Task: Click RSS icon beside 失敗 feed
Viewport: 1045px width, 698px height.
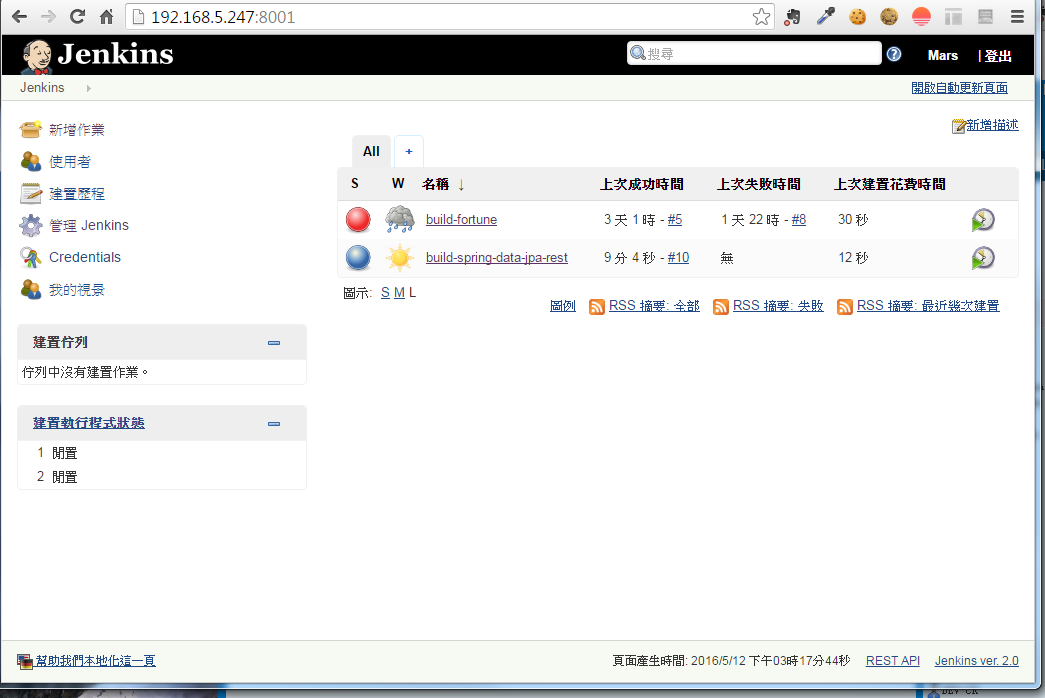Action: (x=720, y=307)
